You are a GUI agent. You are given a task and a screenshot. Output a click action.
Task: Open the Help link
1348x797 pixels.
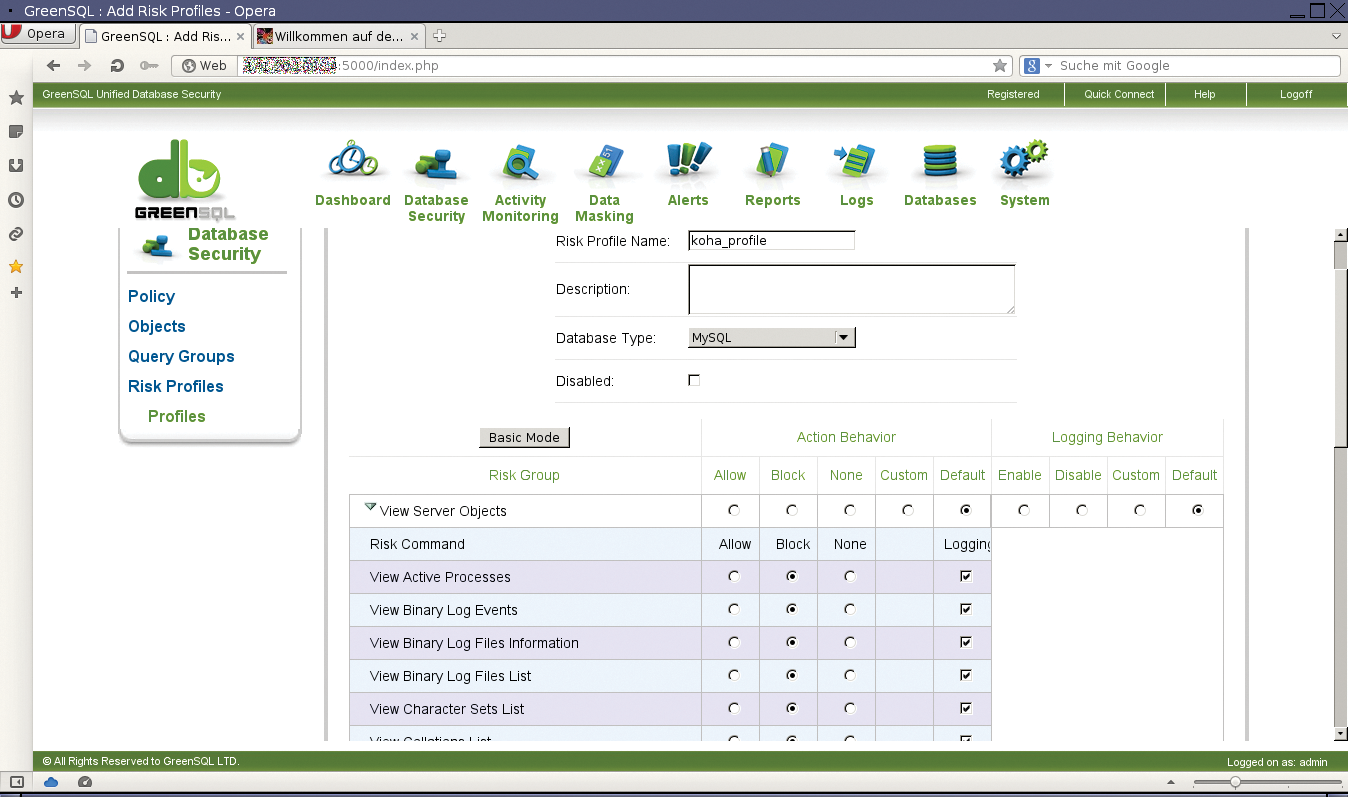coord(1204,94)
